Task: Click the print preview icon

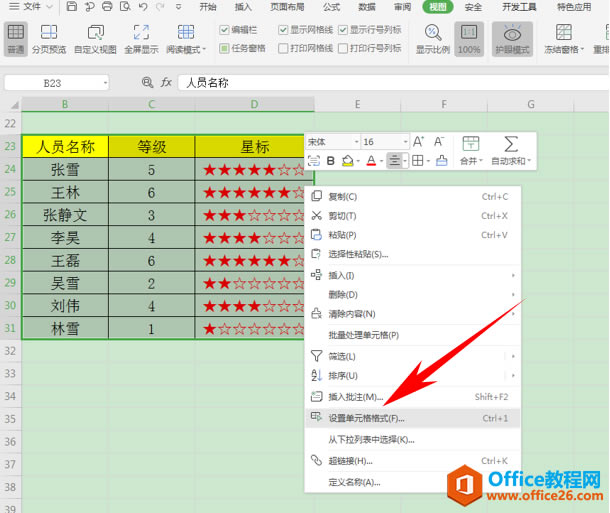Action: click(125, 6)
